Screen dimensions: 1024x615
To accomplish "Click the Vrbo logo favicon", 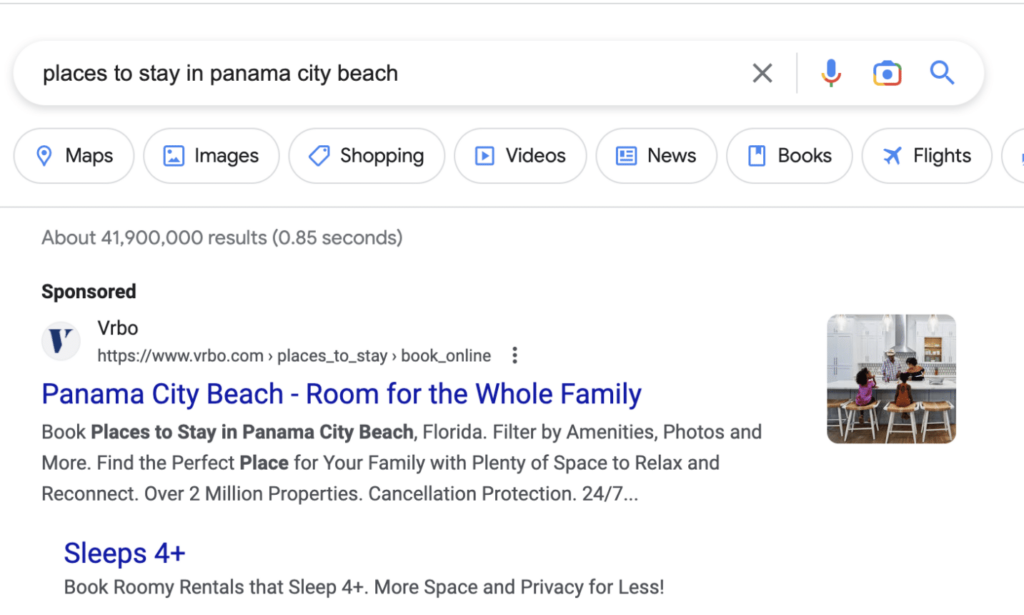I will (x=61, y=341).
